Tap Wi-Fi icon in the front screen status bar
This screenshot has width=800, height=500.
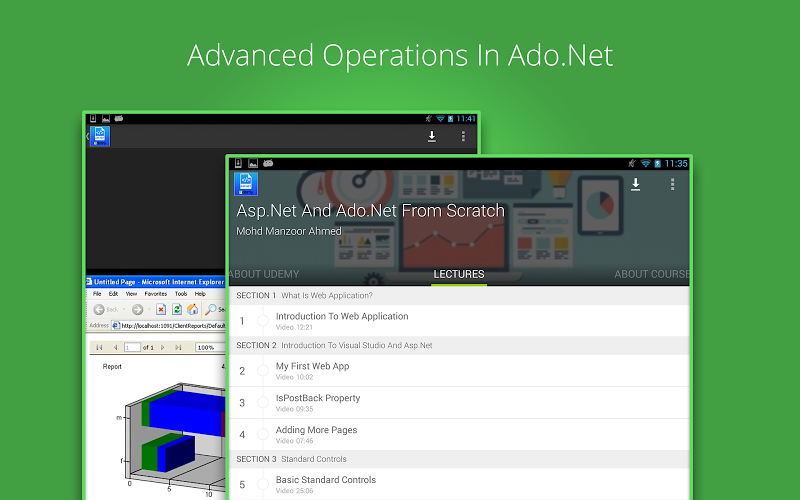pyautogui.click(x=645, y=163)
